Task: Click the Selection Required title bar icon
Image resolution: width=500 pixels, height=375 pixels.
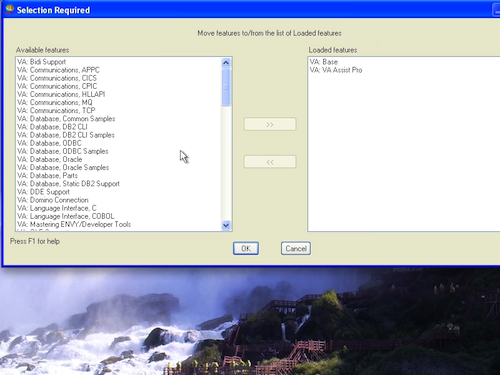Action: [x=9, y=9]
